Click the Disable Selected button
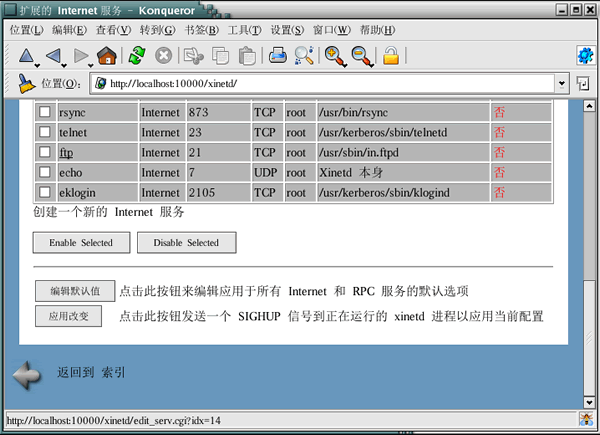 (186, 243)
